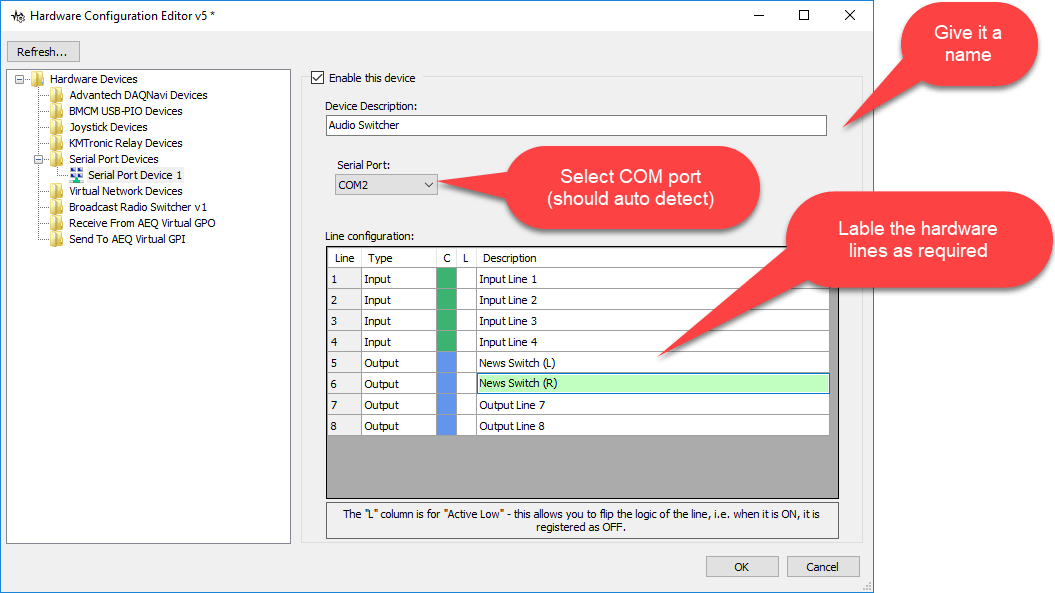Click the Serial Port Device 1 icon
1055x593 pixels.
click(77, 175)
